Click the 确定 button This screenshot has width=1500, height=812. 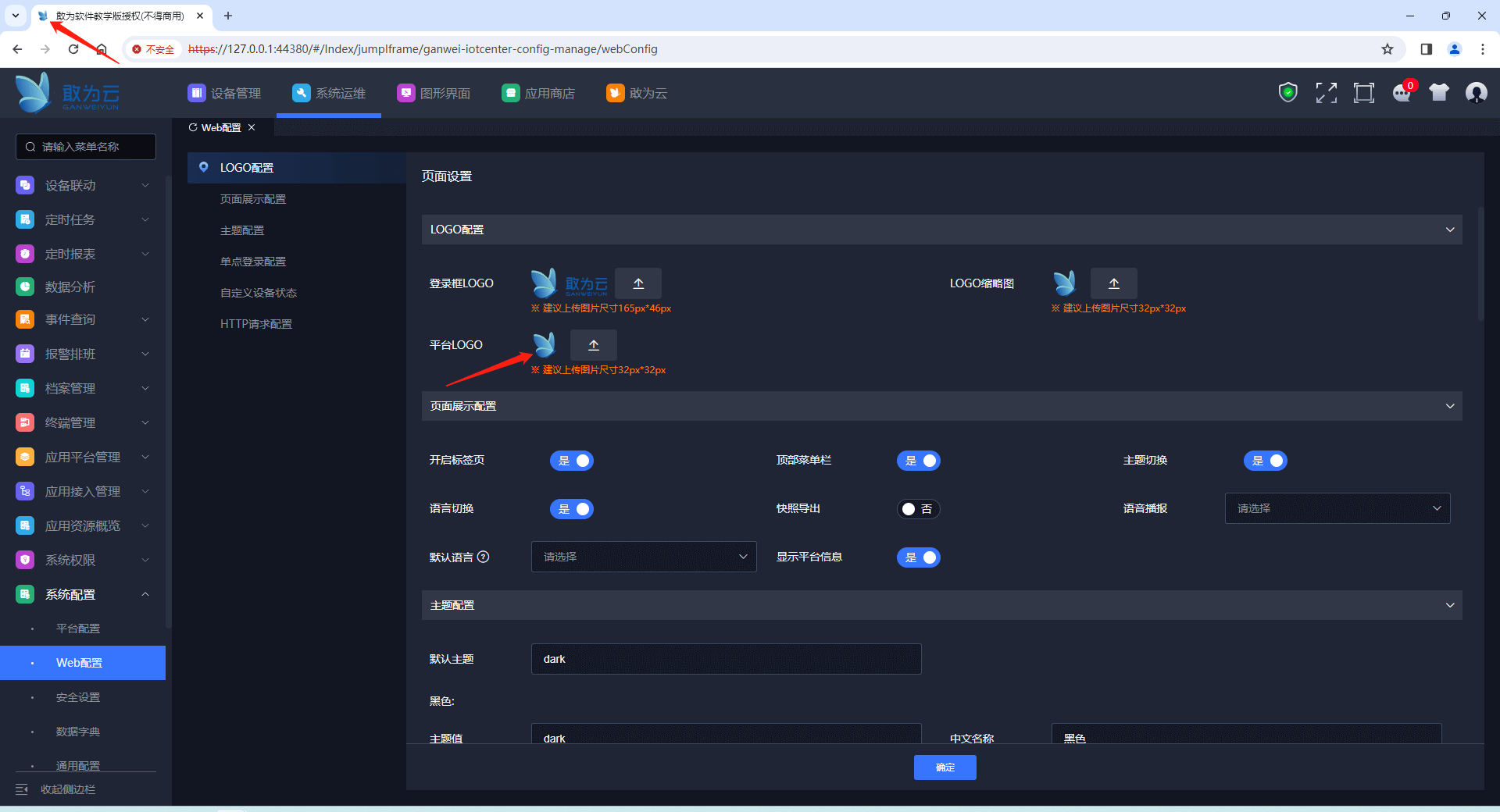[945, 767]
